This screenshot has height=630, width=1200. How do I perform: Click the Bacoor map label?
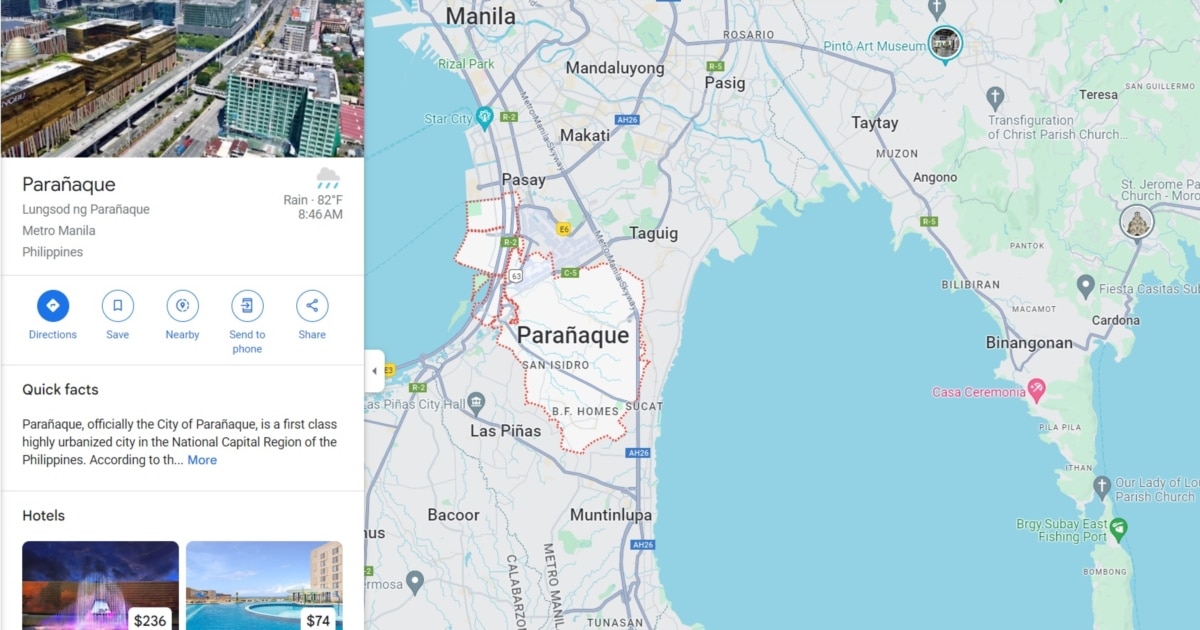[453, 515]
